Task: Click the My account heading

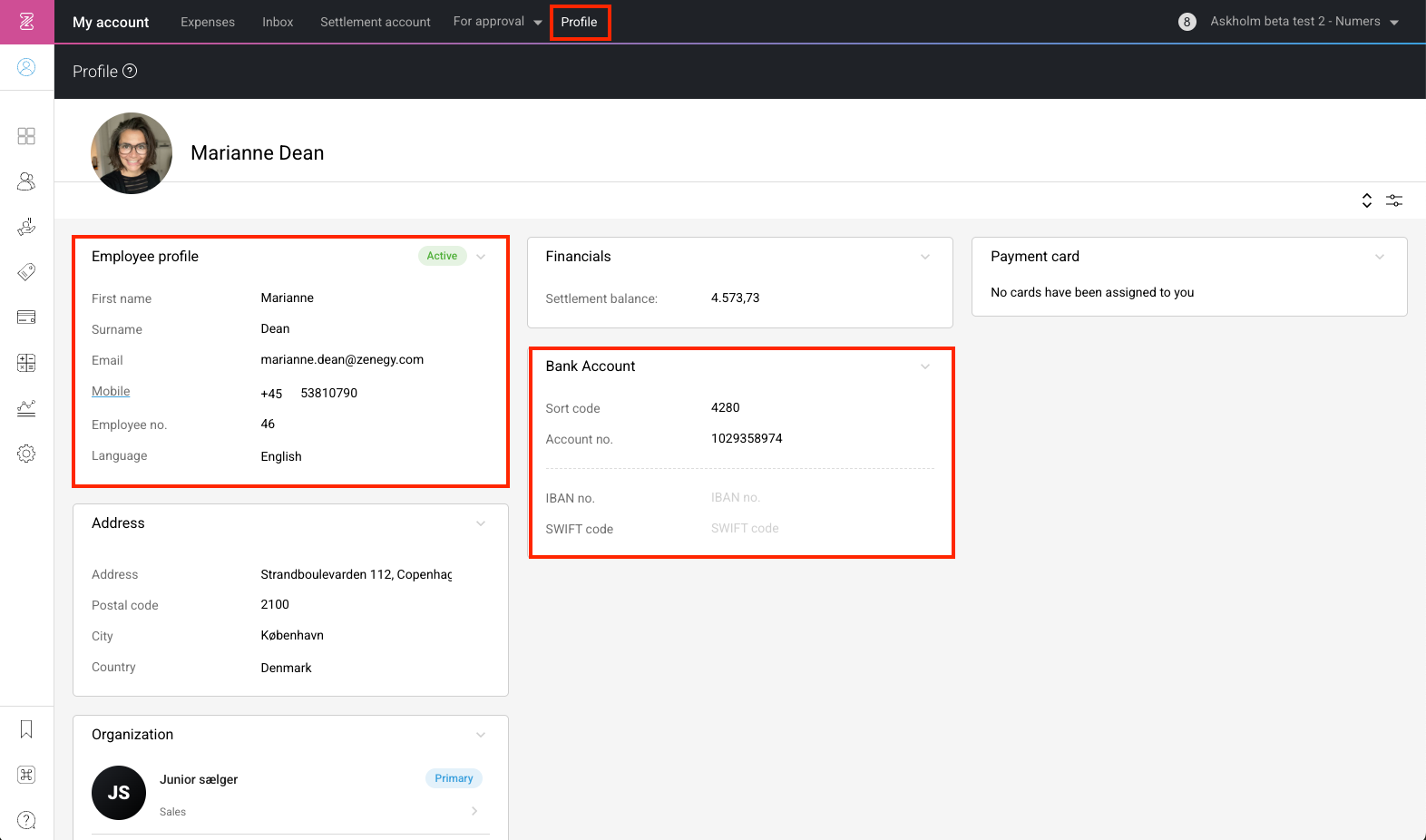Action: [x=111, y=22]
